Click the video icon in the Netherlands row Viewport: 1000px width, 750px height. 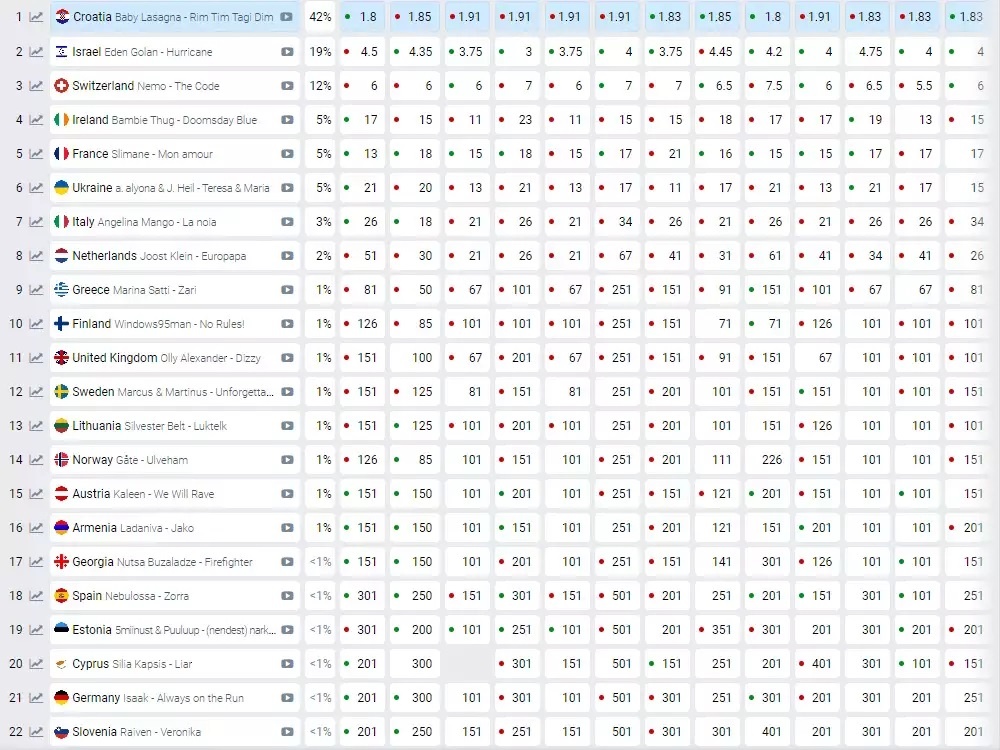click(x=287, y=256)
